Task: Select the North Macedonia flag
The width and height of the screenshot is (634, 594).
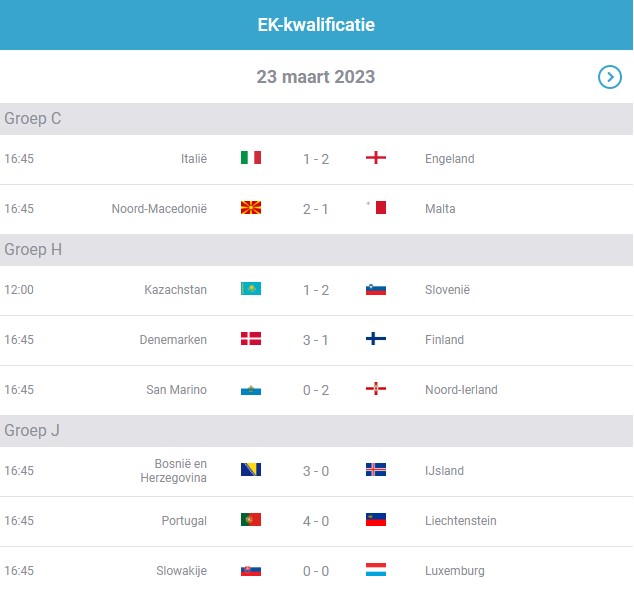Action: pyautogui.click(x=251, y=207)
